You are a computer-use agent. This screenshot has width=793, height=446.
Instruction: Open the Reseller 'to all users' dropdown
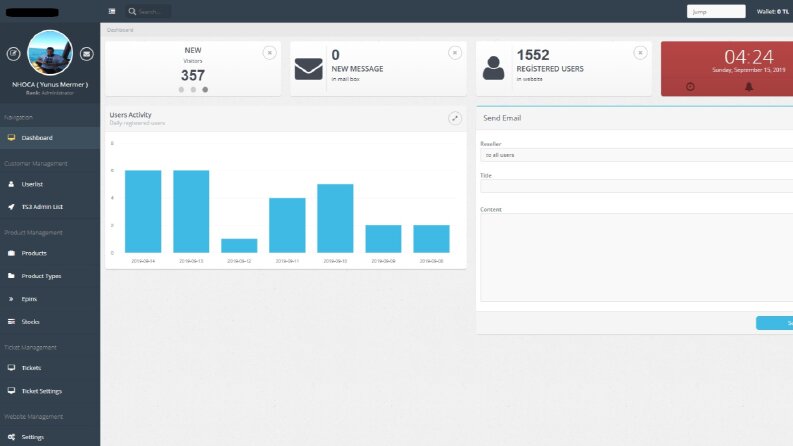tap(636, 155)
